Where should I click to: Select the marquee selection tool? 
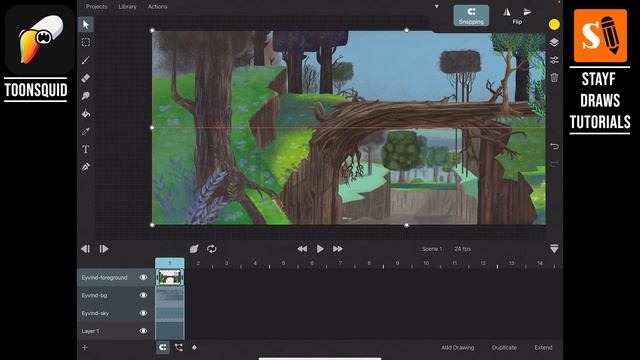[x=86, y=42]
